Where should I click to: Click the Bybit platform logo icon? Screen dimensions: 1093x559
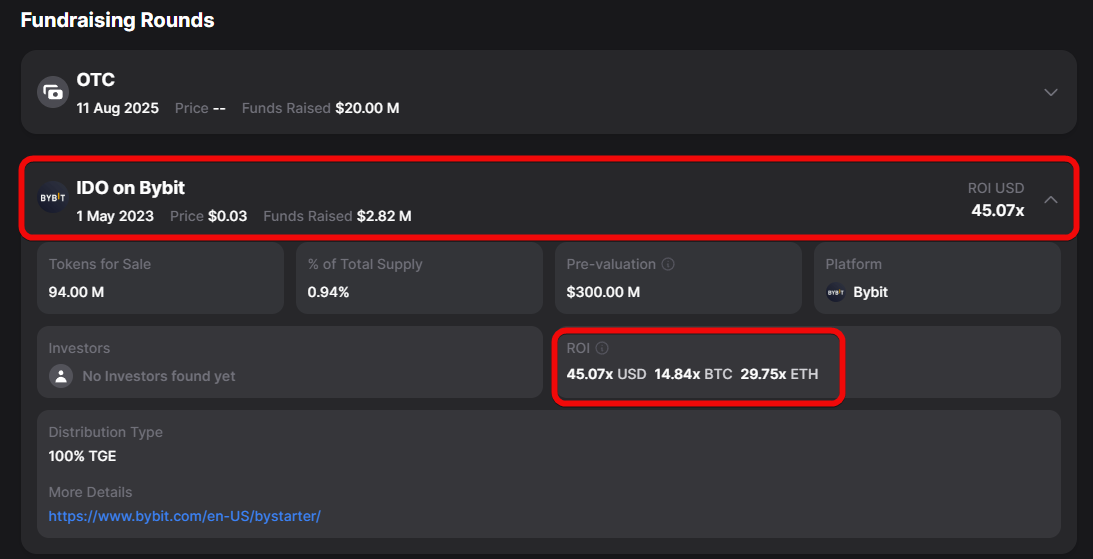(x=835, y=293)
